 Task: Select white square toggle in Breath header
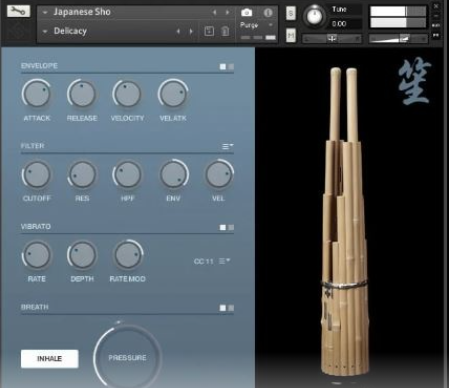point(223,308)
